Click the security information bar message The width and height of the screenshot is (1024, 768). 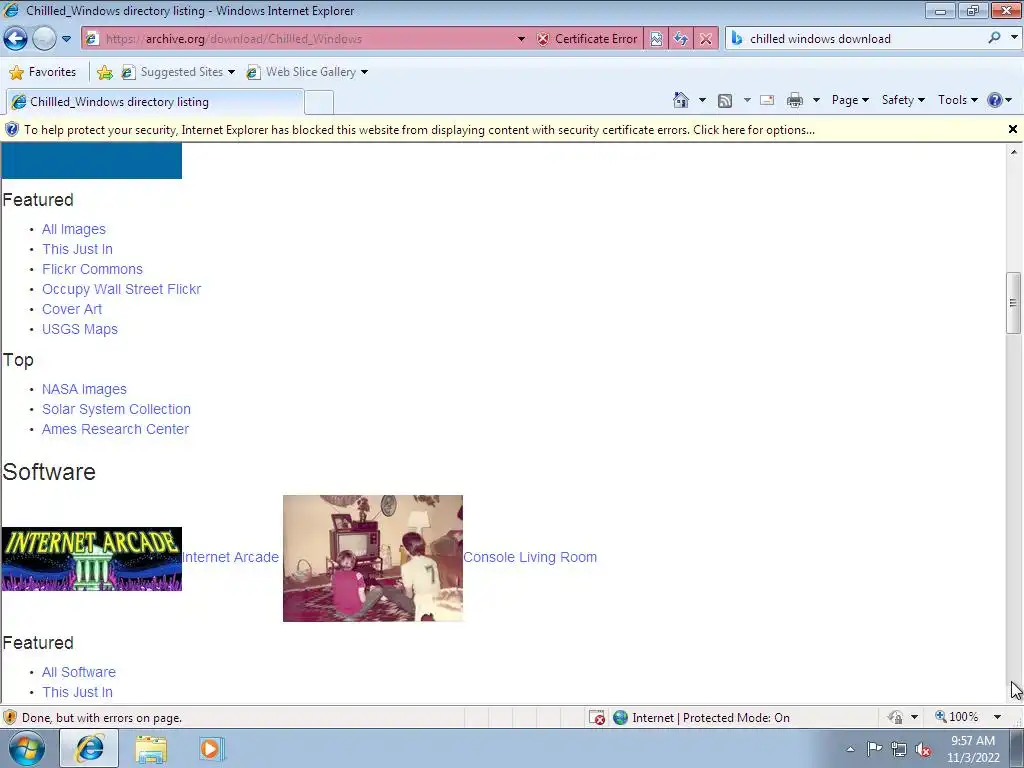pyautogui.click(x=419, y=130)
